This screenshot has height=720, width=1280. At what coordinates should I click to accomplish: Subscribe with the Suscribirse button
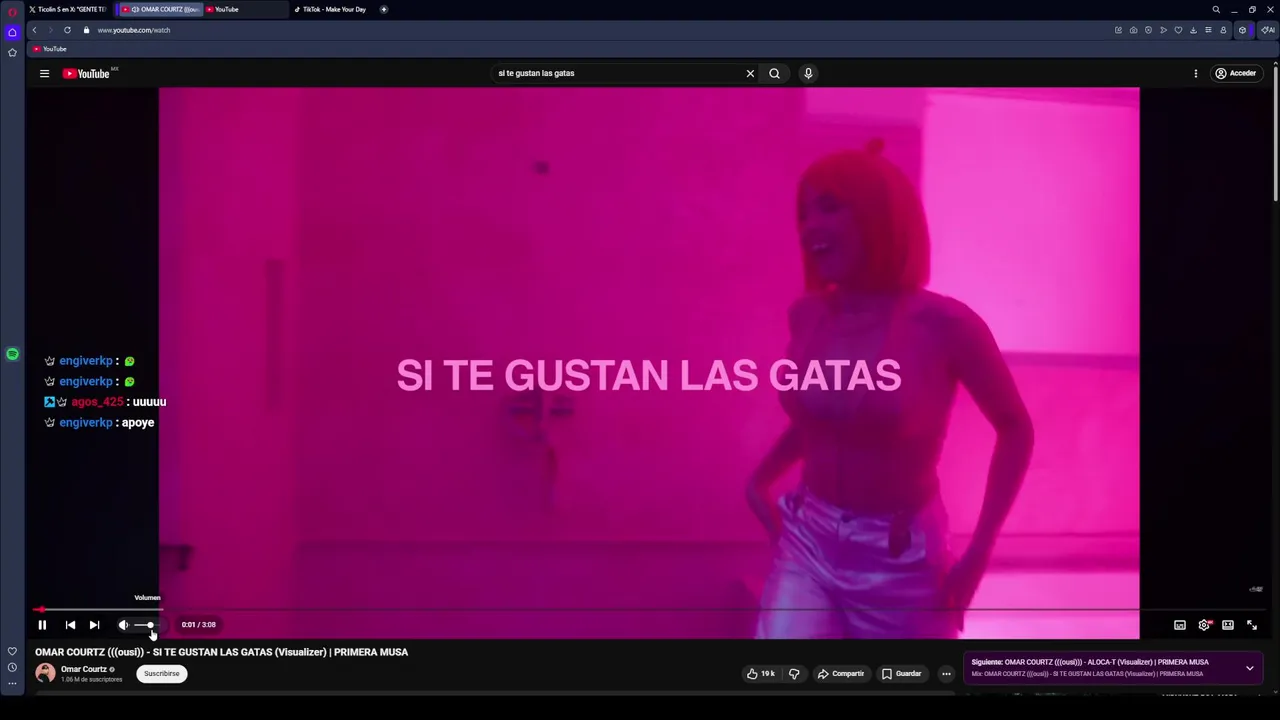161,674
